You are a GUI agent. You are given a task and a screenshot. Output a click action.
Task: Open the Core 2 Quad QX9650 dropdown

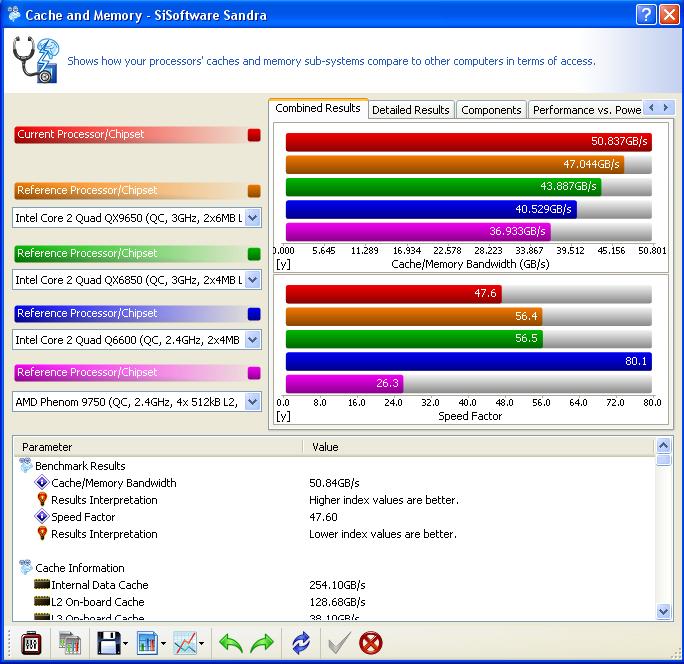pos(253,217)
